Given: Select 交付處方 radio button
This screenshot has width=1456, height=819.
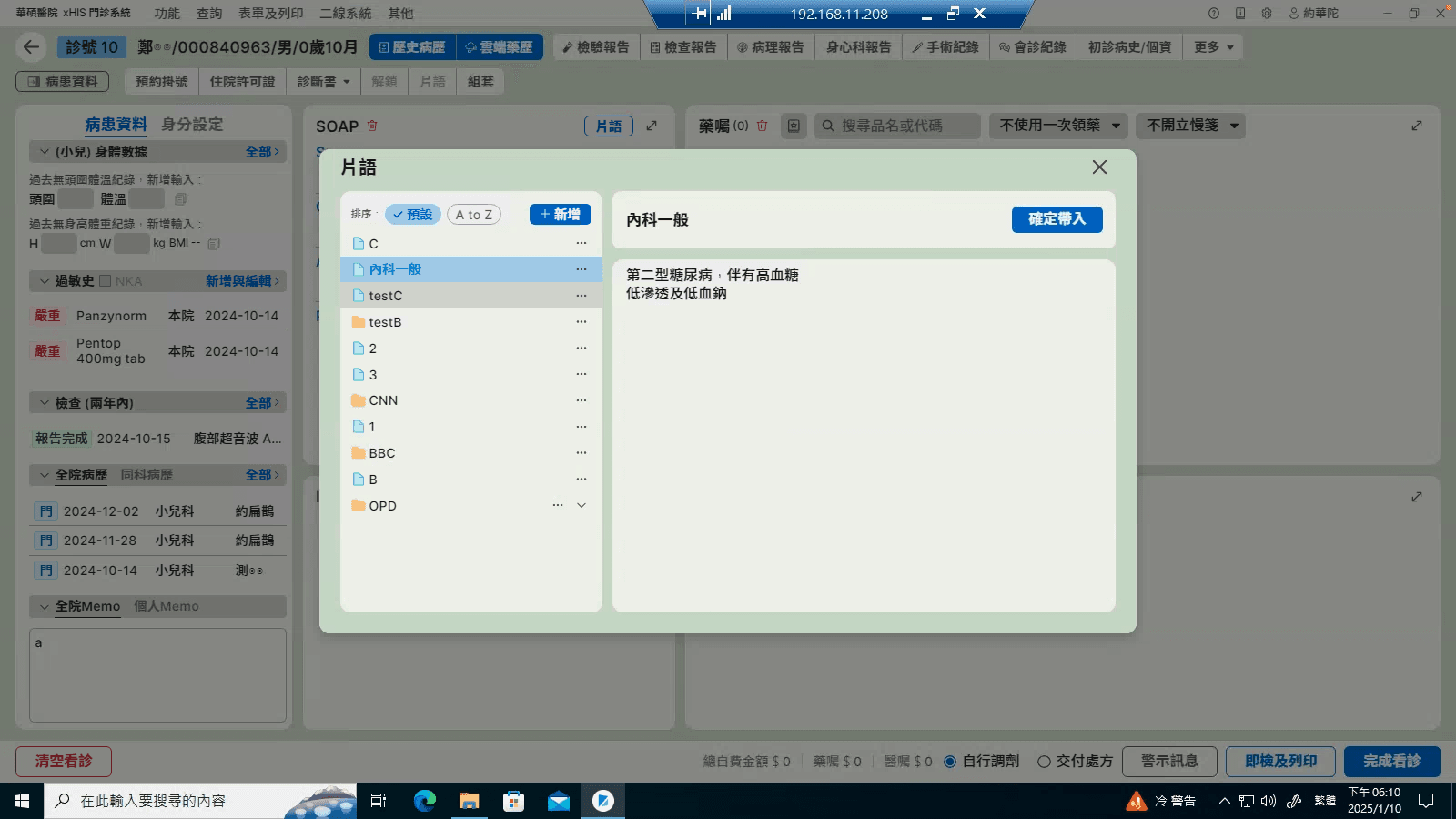Looking at the screenshot, I should click(1044, 762).
